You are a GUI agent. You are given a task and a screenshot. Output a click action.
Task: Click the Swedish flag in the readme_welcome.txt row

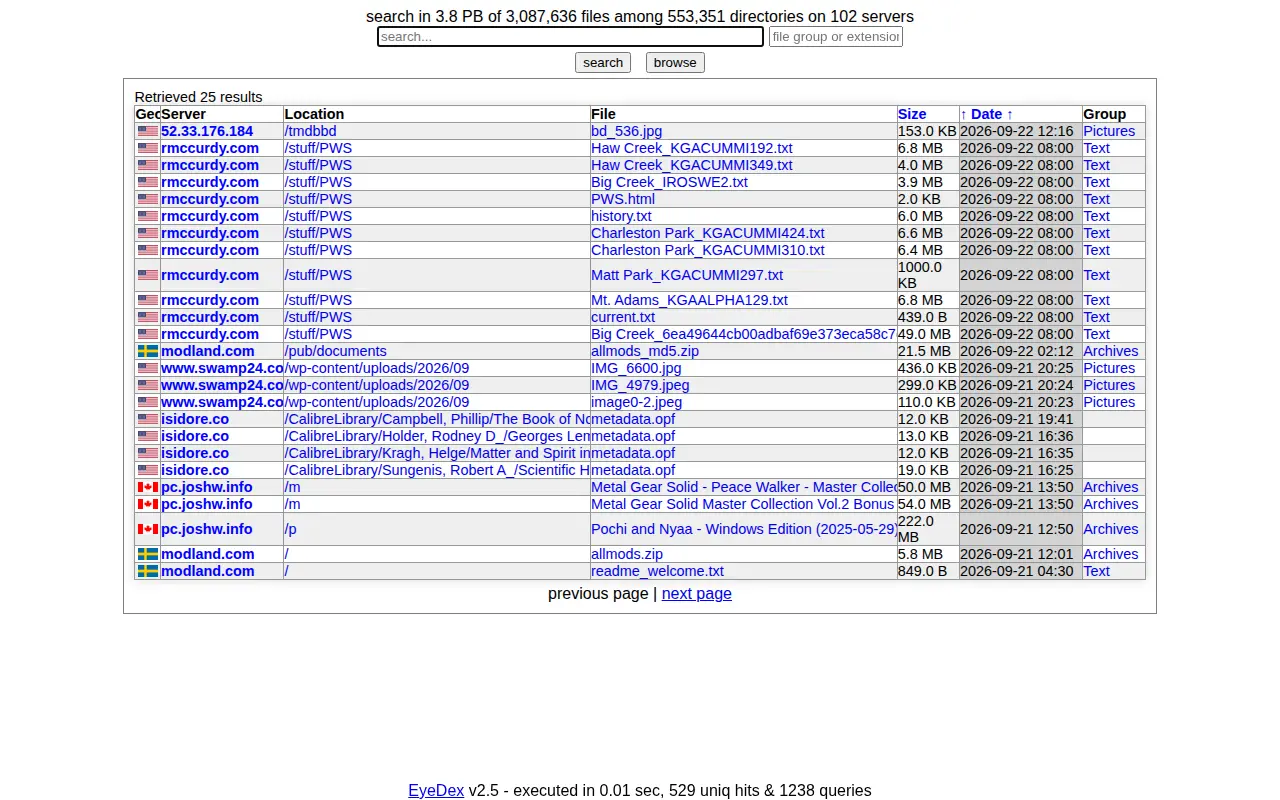pyautogui.click(x=148, y=571)
